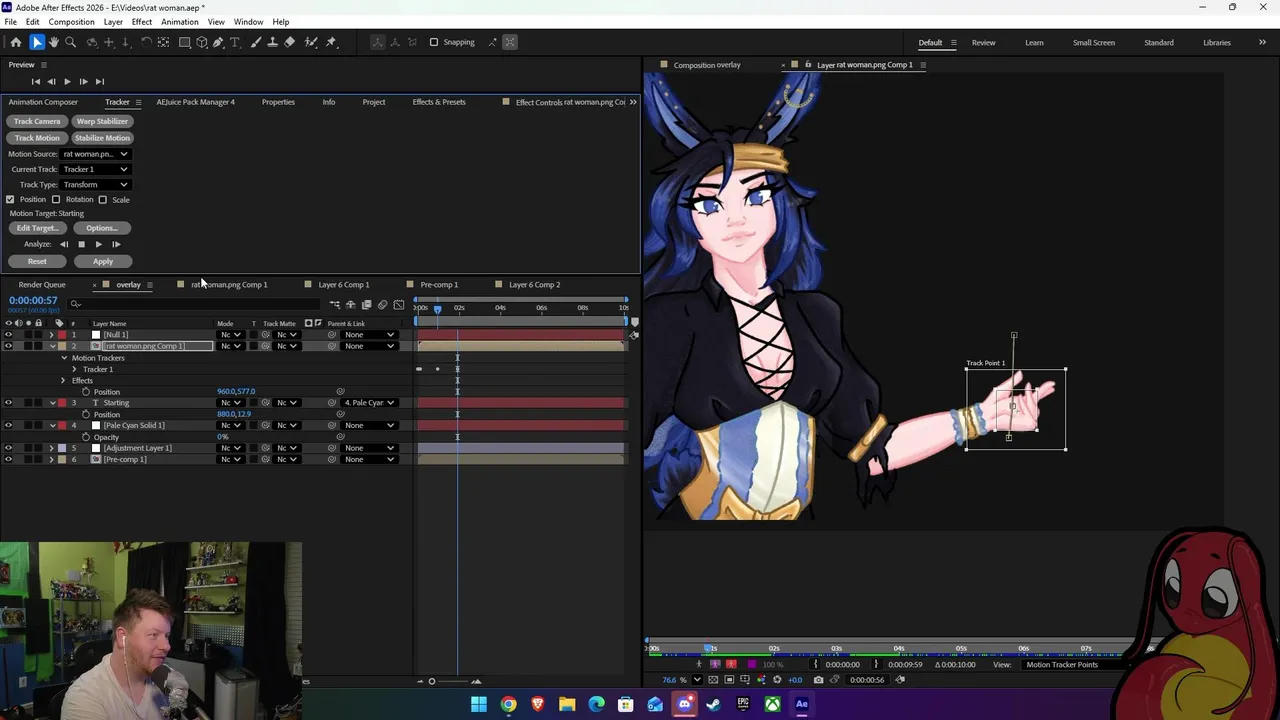Click the Analyze stop icon
Viewport: 1280px width, 720px height.
click(81, 244)
